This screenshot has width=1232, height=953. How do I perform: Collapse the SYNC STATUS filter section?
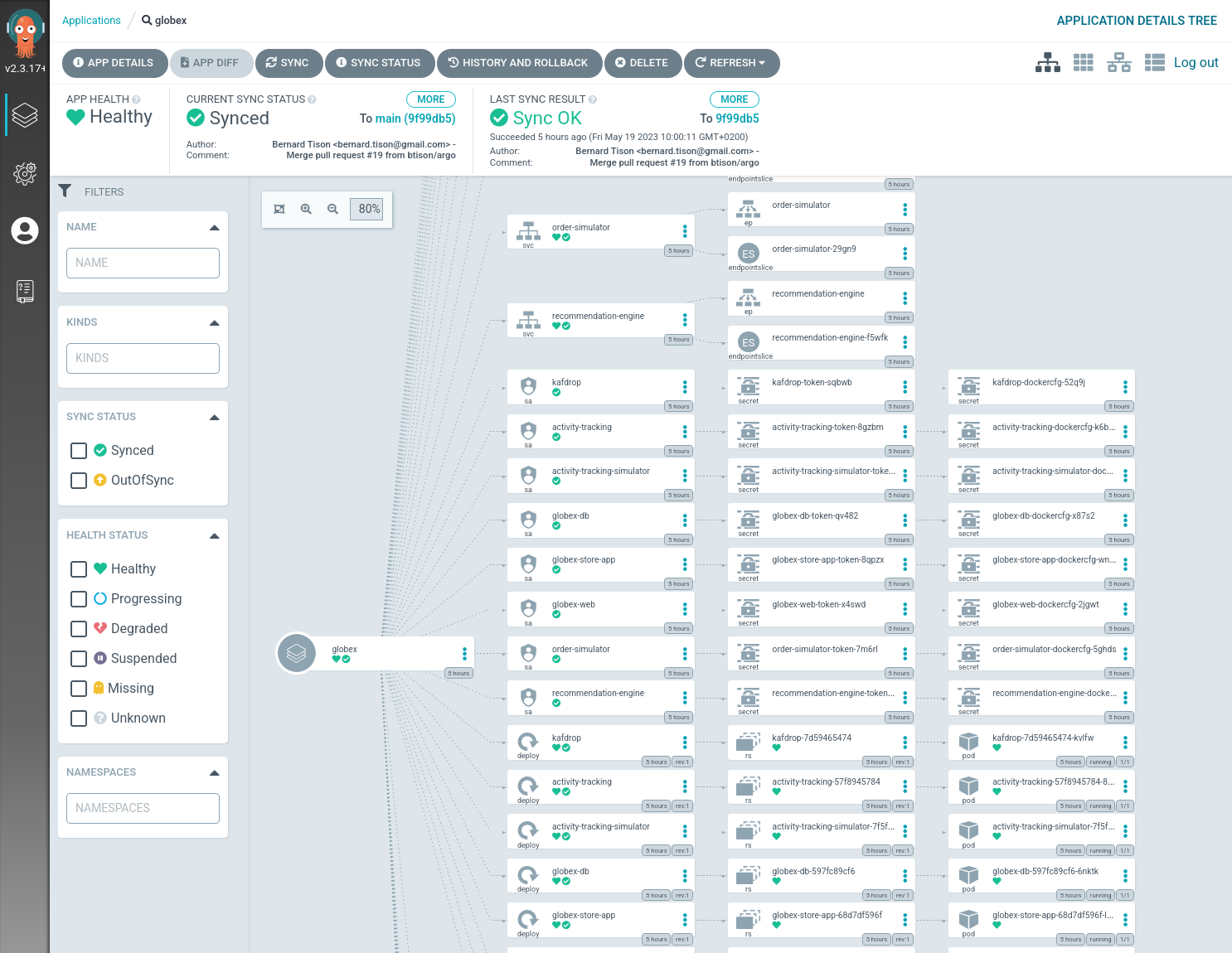click(x=215, y=418)
